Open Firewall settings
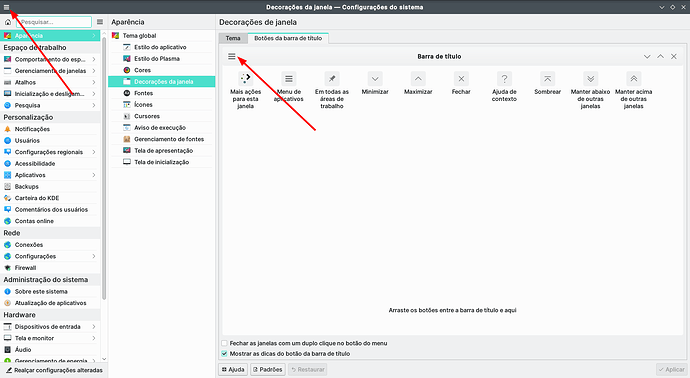Image resolution: width=690 pixels, height=378 pixels. coord(50,268)
